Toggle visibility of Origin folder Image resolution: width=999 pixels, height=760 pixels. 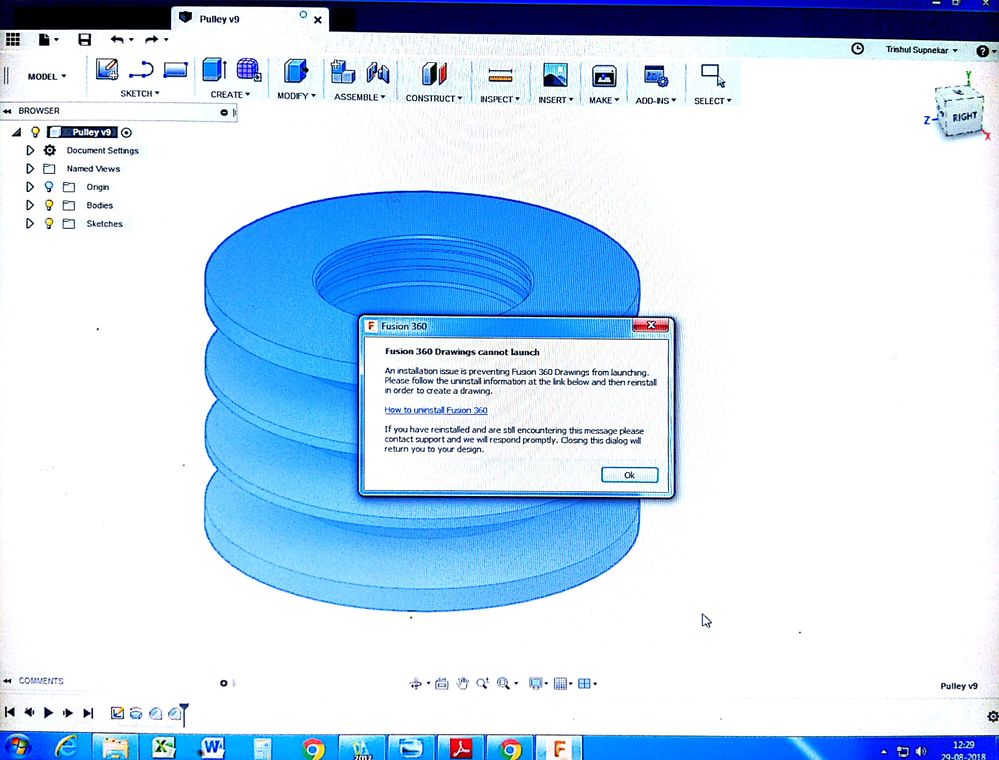click(x=48, y=187)
